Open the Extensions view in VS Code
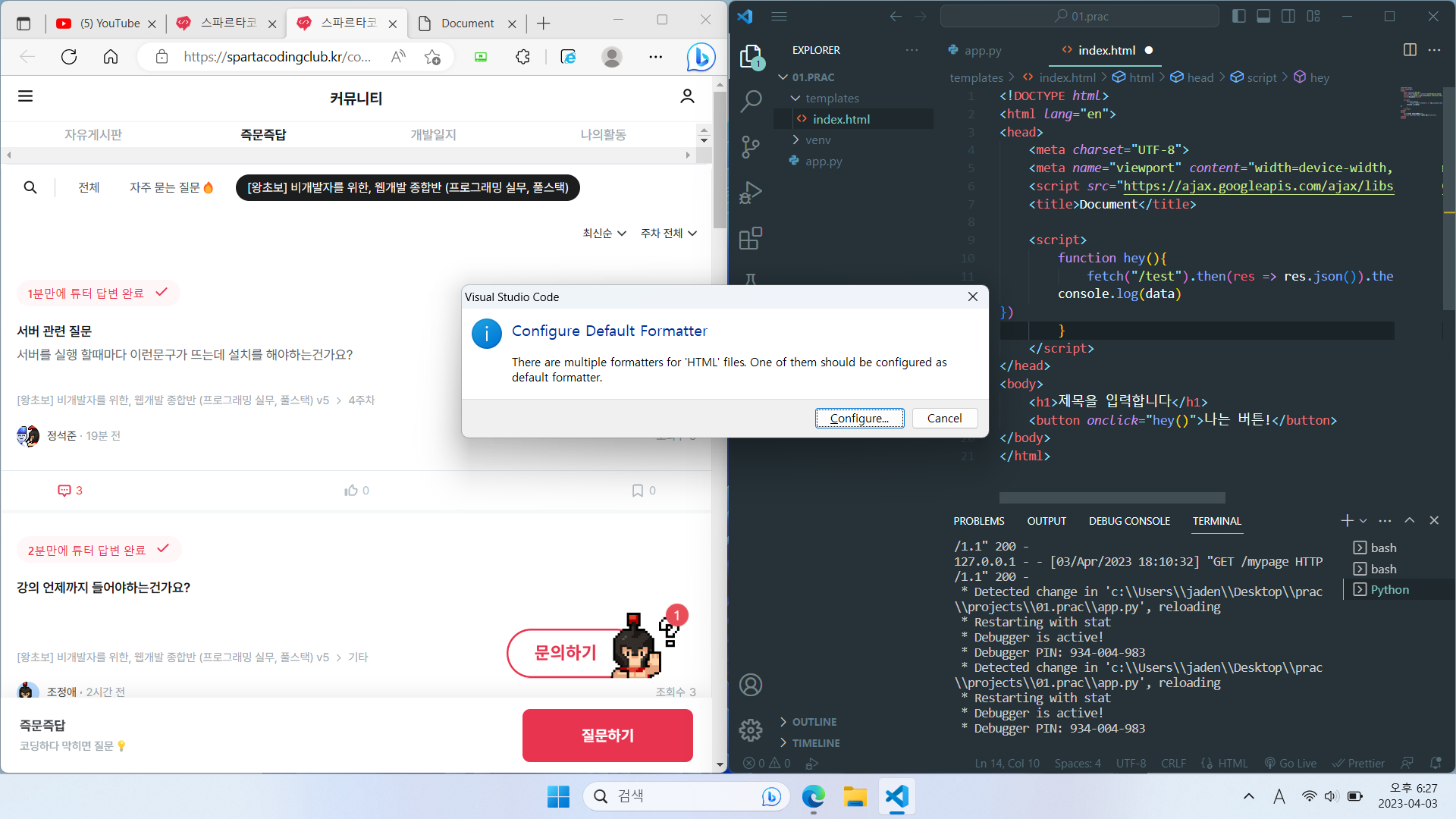 coord(751,238)
